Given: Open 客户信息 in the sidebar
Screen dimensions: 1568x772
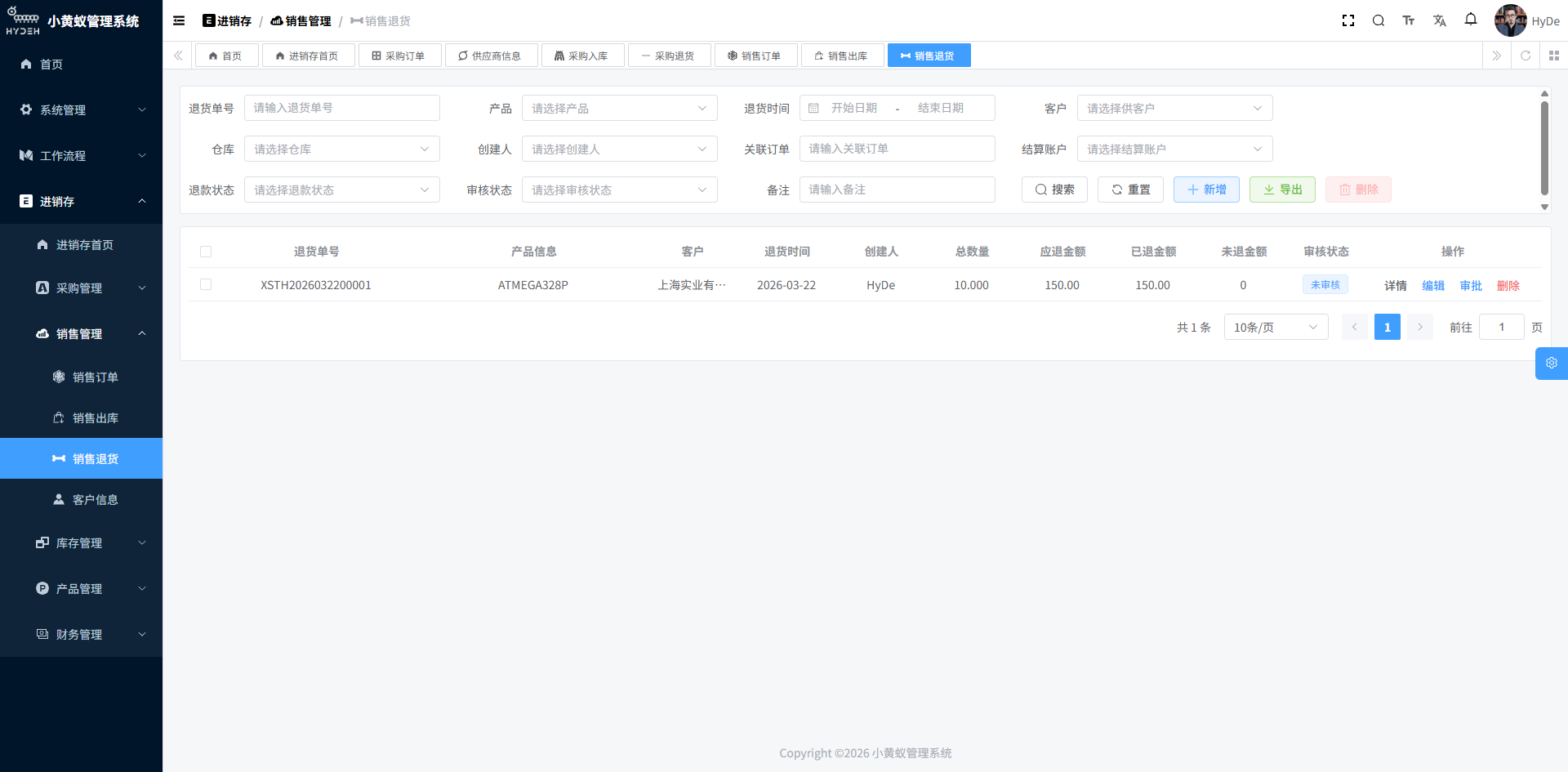Looking at the screenshot, I should click(x=81, y=500).
